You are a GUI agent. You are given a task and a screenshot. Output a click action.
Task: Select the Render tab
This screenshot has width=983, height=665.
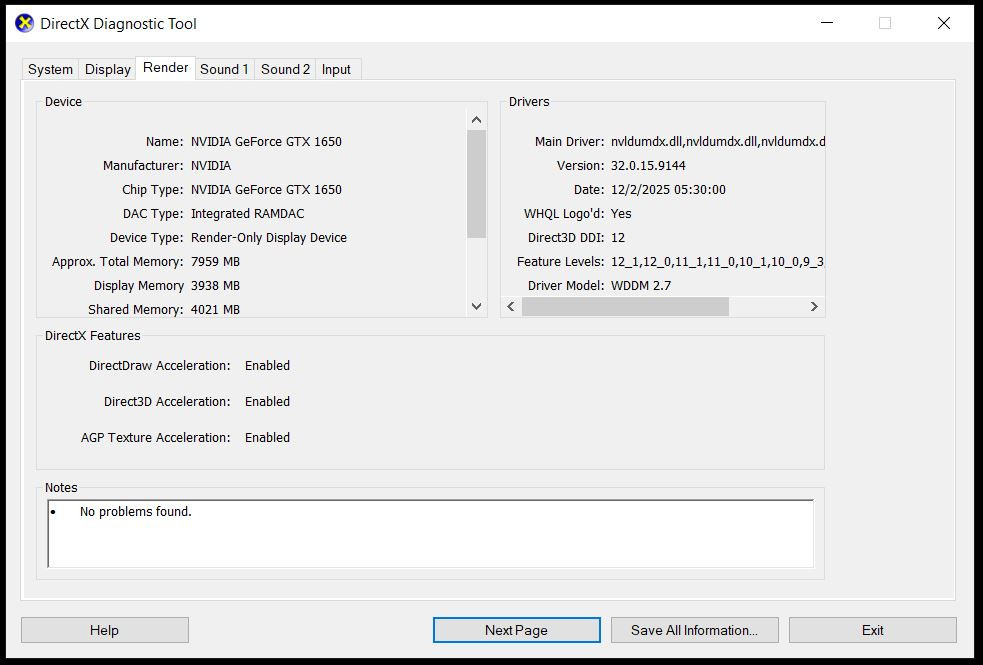166,68
